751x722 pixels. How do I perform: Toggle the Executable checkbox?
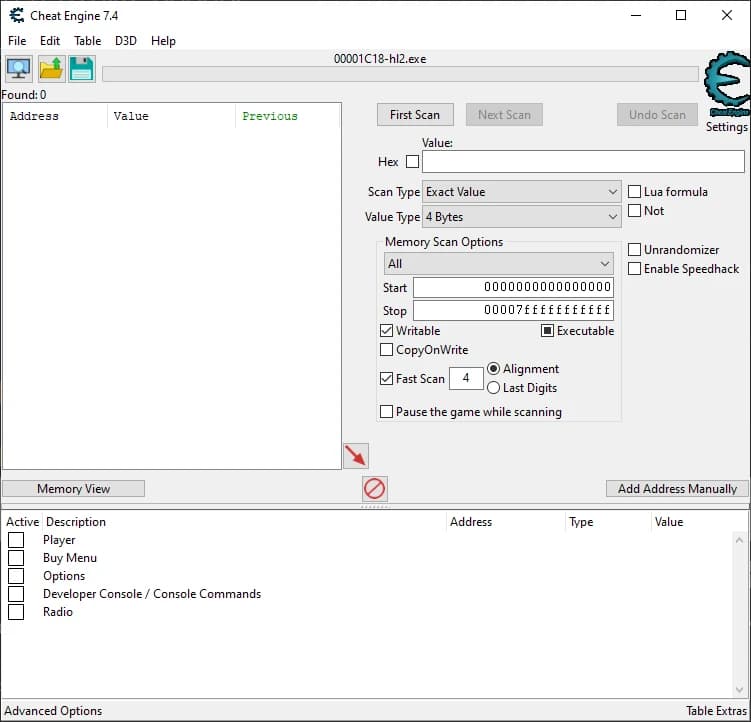(x=547, y=331)
